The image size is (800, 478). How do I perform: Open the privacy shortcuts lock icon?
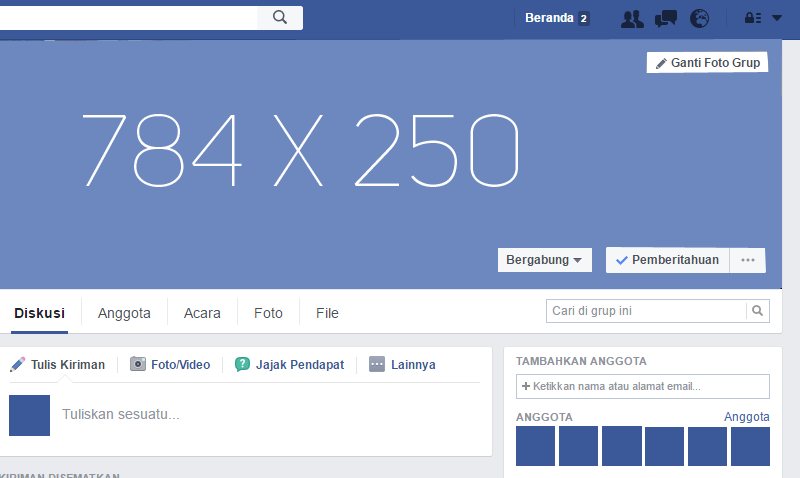[x=753, y=18]
